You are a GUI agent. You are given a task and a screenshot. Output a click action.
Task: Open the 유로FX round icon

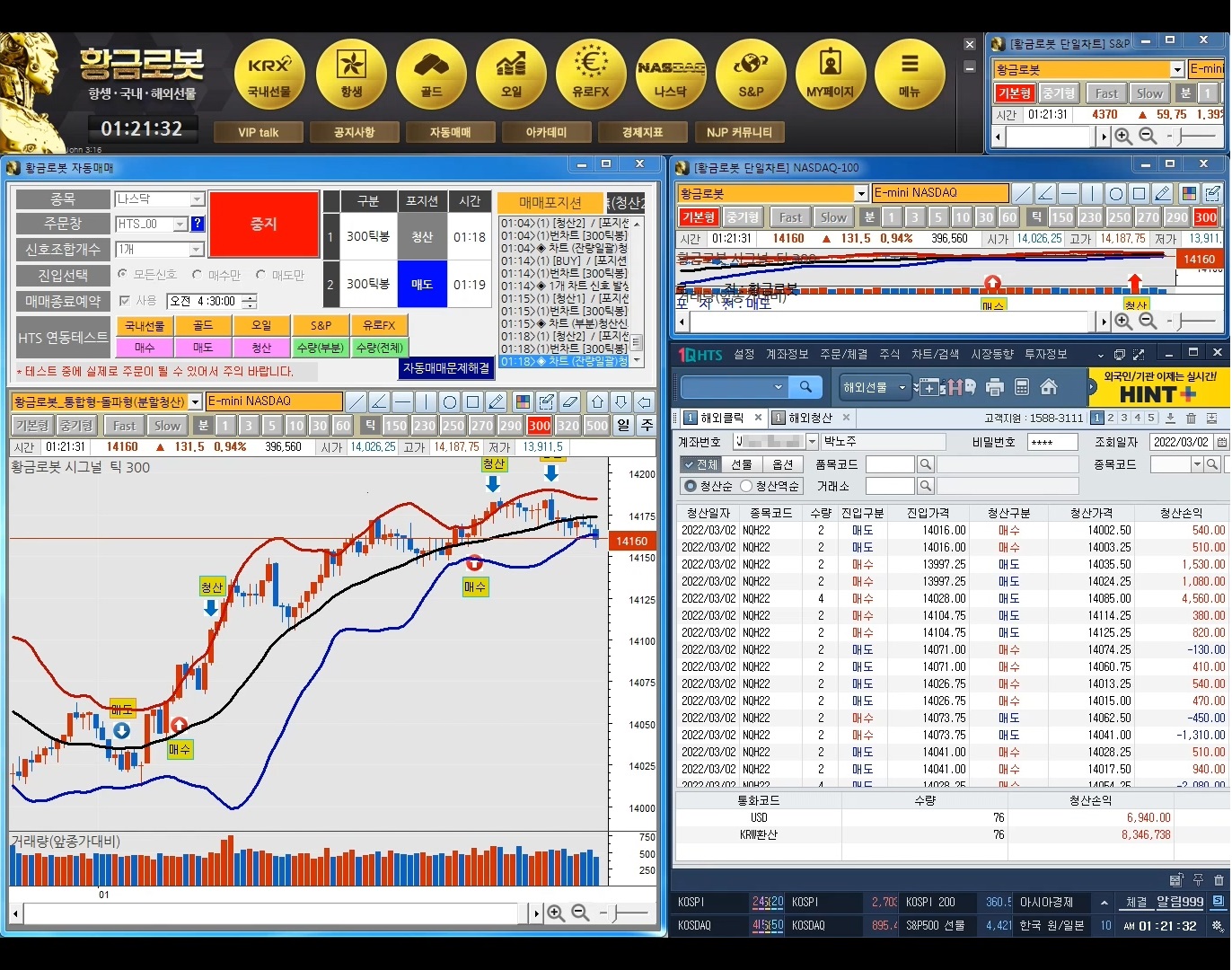pyautogui.click(x=591, y=75)
